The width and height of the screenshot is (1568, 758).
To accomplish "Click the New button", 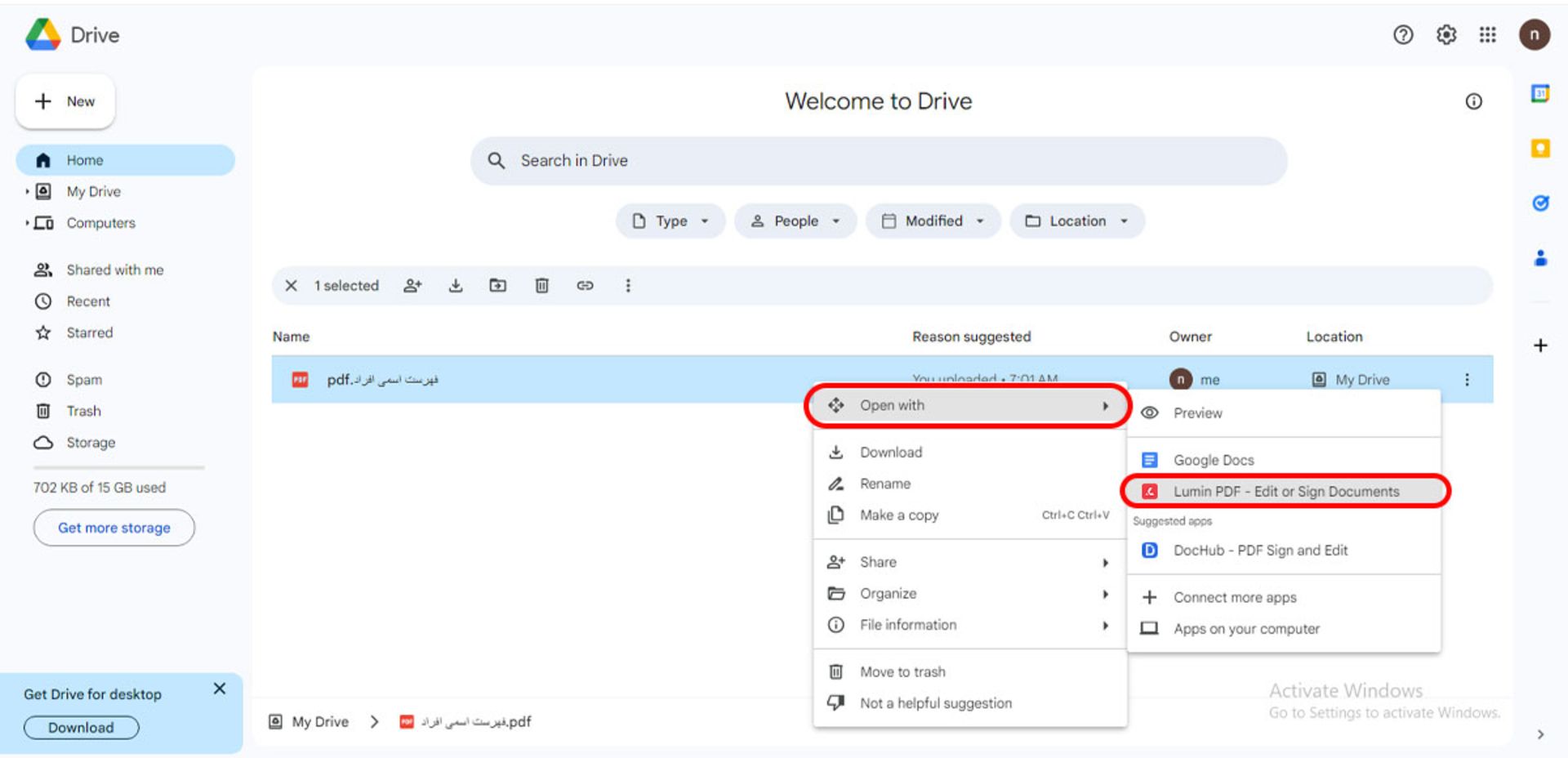I will point(65,101).
